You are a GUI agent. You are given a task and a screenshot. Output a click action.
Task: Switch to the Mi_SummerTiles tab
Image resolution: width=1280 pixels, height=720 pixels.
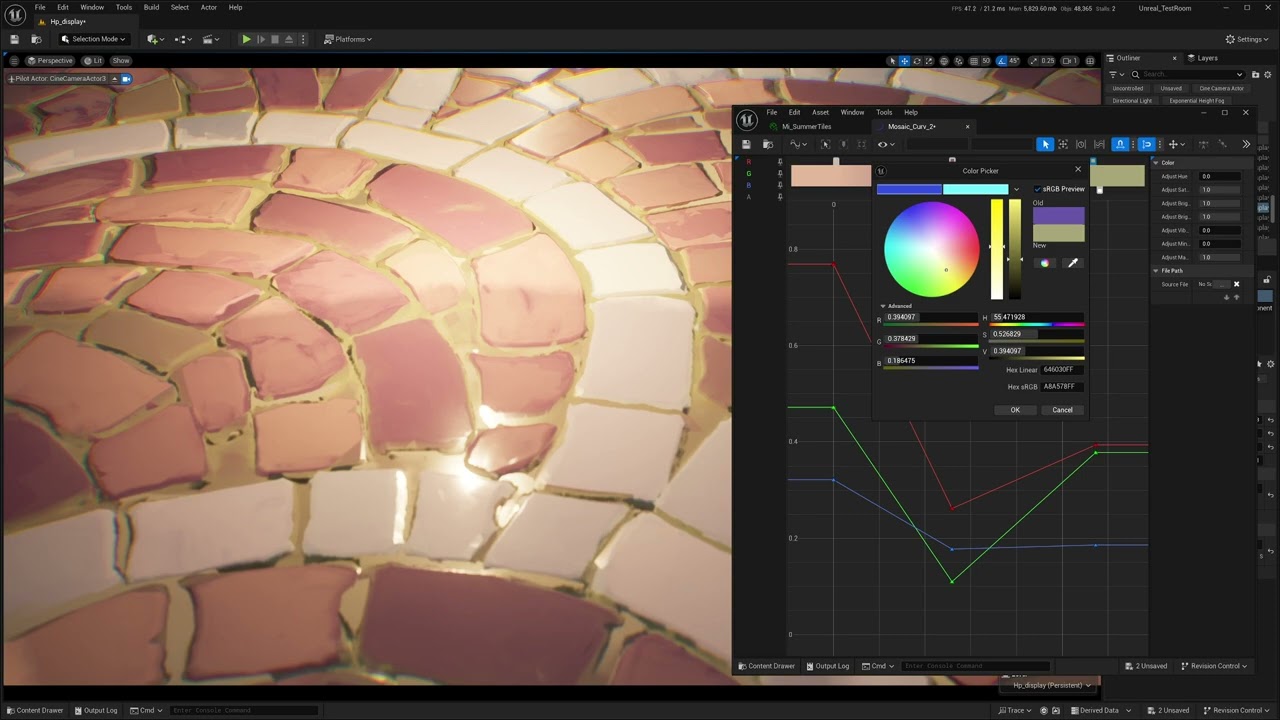pyautogui.click(x=807, y=127)
